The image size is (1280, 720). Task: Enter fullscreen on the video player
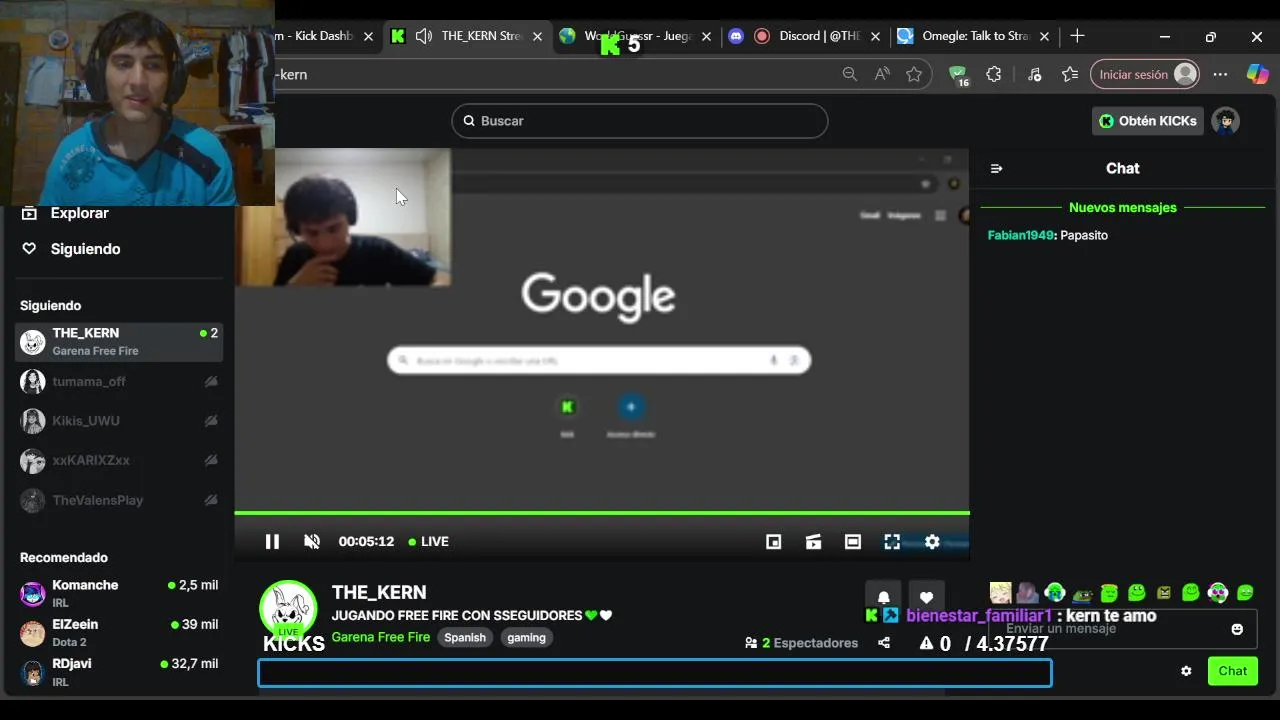pos(892,541)
